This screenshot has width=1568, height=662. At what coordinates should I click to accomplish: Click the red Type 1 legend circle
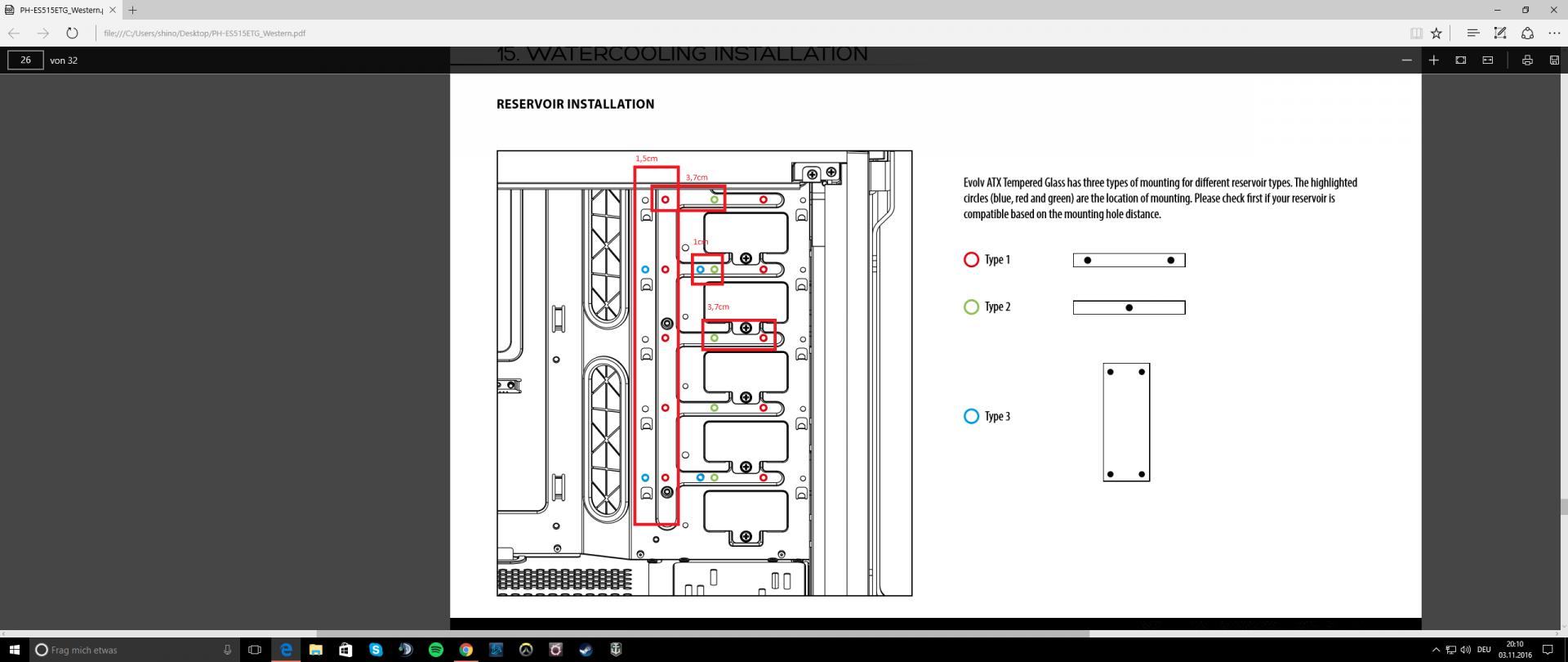click(971, 260)
